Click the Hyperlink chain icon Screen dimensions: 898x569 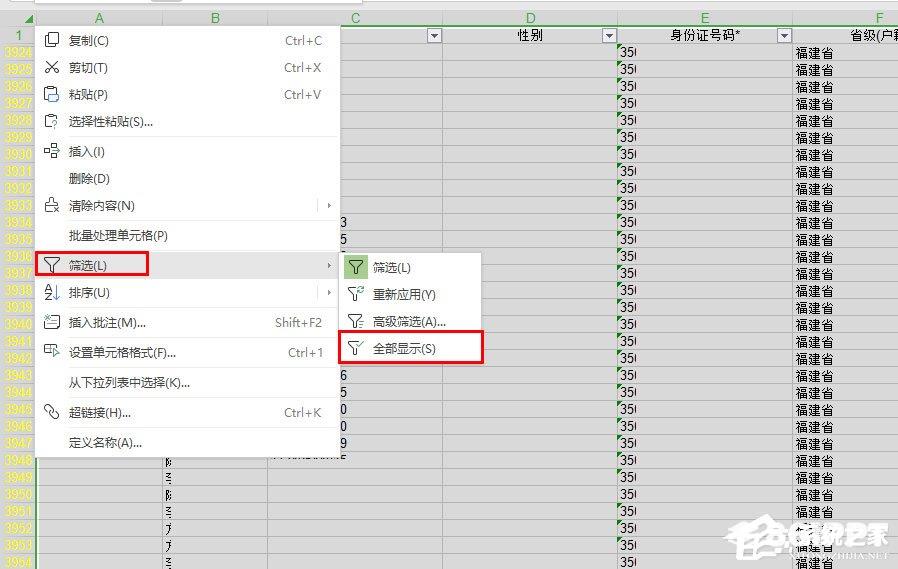tap(52, 412)
